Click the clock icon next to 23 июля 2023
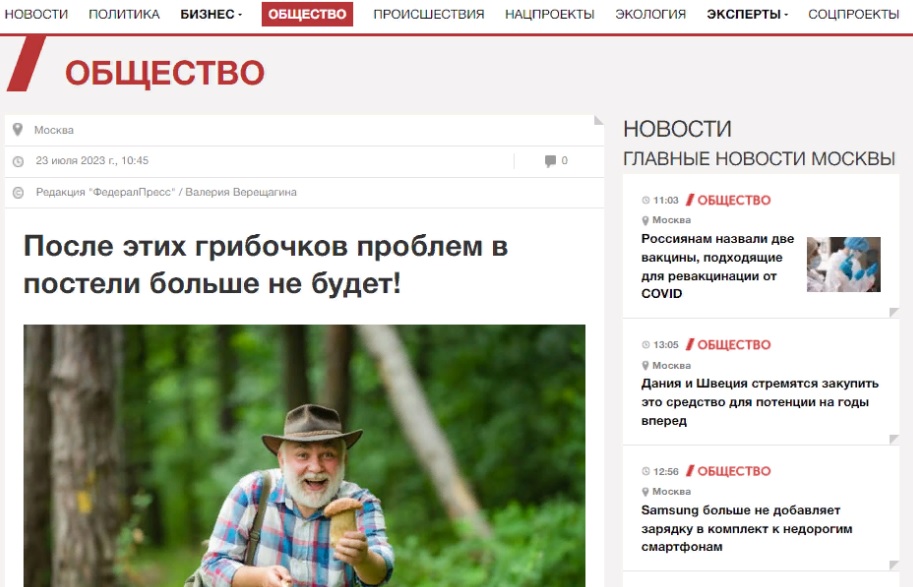This screenshot has width=913, height=587. [x=18, y=161]
